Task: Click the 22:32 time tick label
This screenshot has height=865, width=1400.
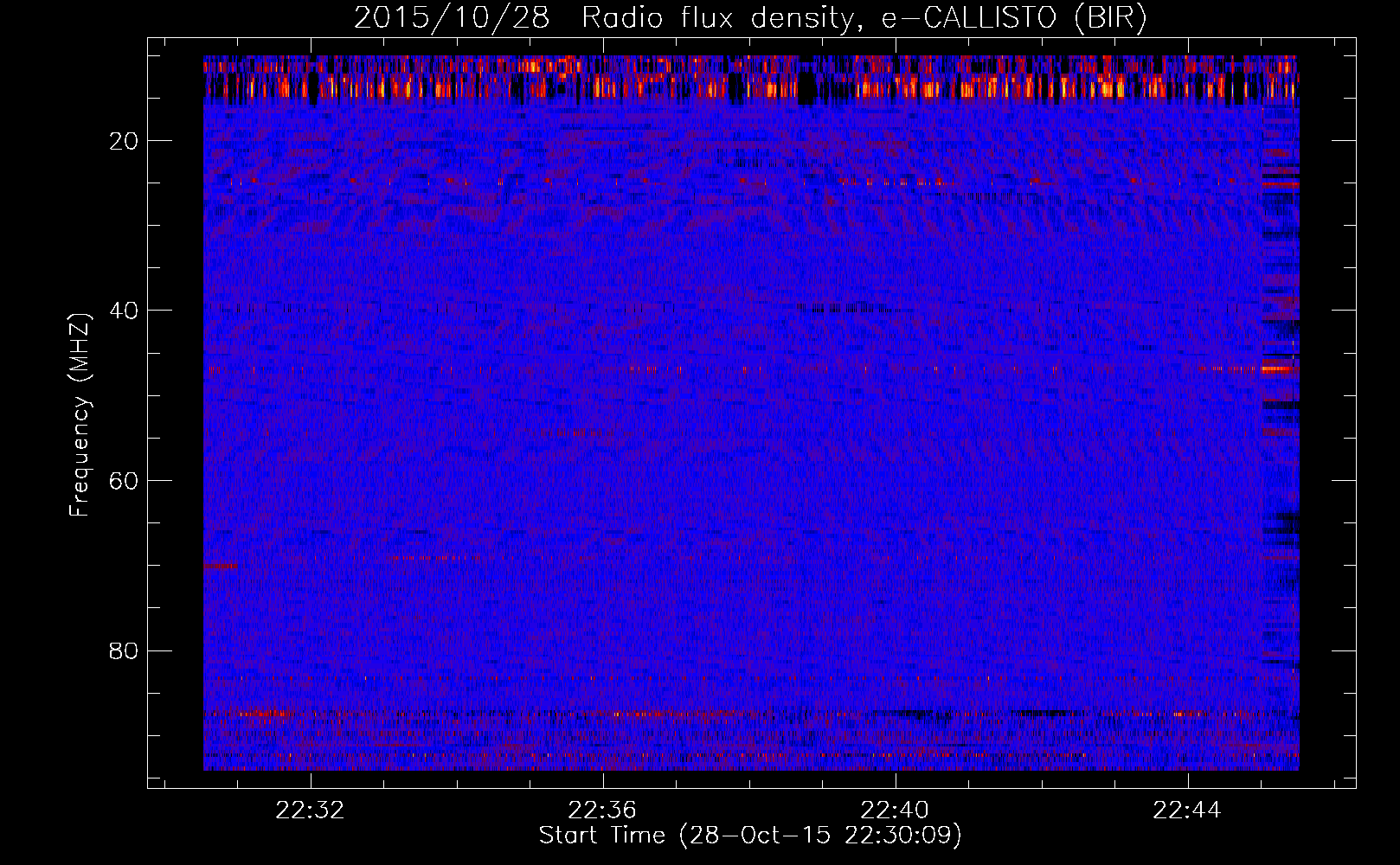Action: coord(310,810)
